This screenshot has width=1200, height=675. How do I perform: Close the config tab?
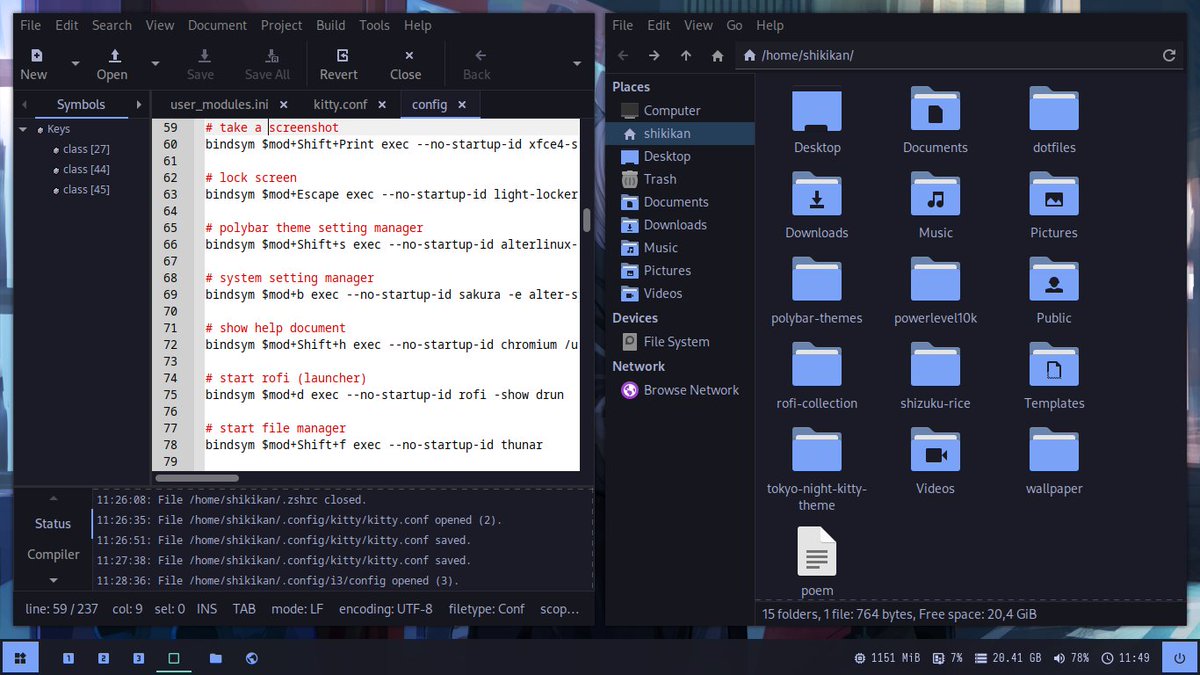(462, 104)
